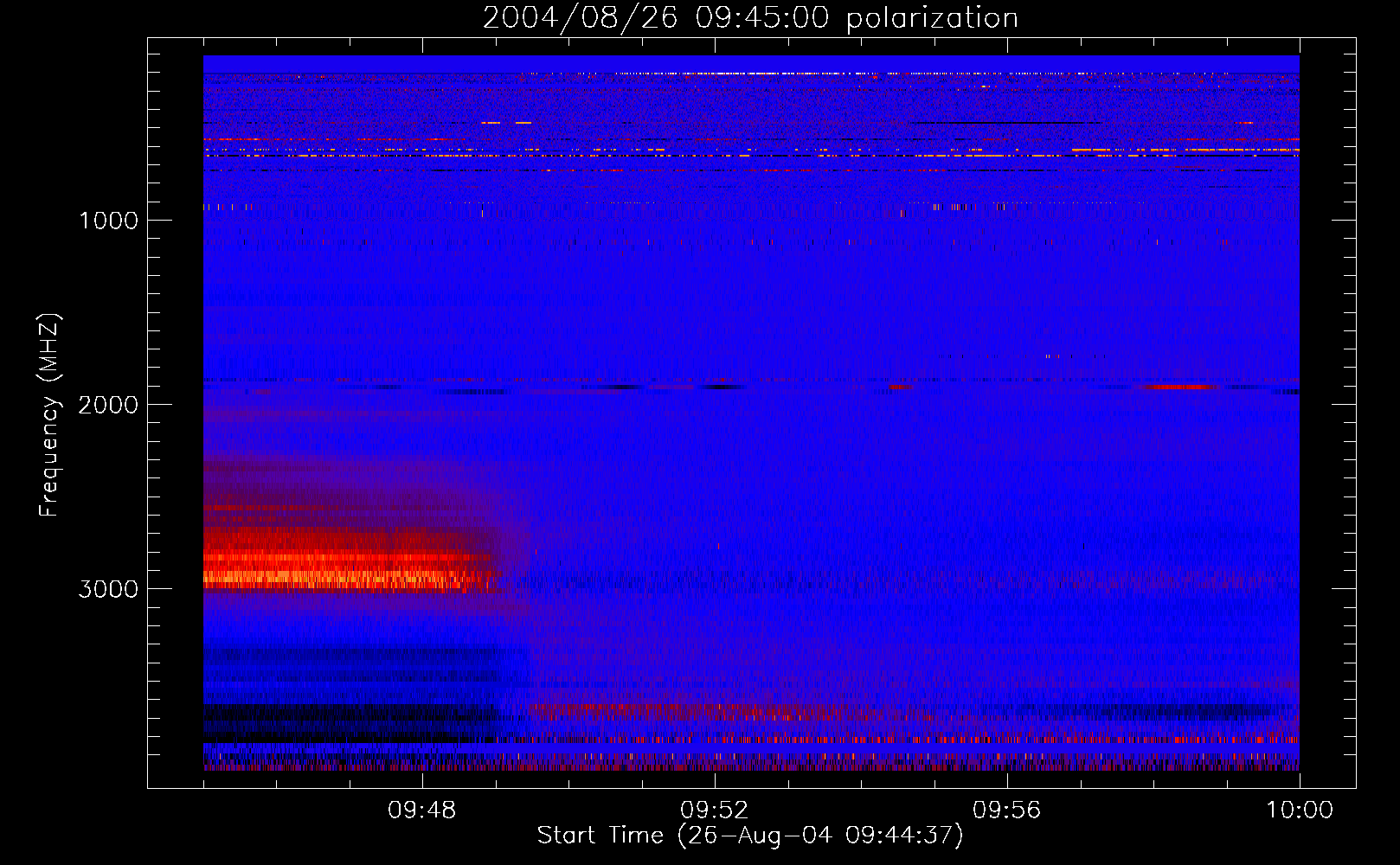Click the 2000 frequency tick label
The image size is (1400, 865).
(108, 405)
